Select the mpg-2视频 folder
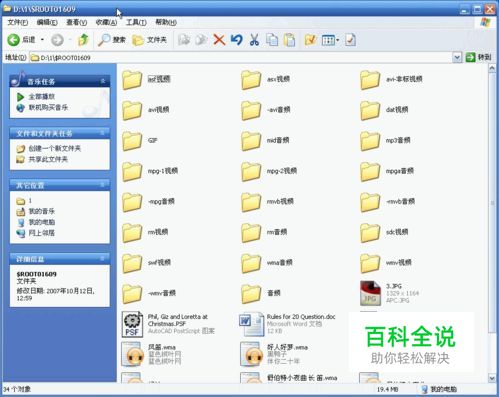This screenshot has width=499, height=397. tap(269, 171)
